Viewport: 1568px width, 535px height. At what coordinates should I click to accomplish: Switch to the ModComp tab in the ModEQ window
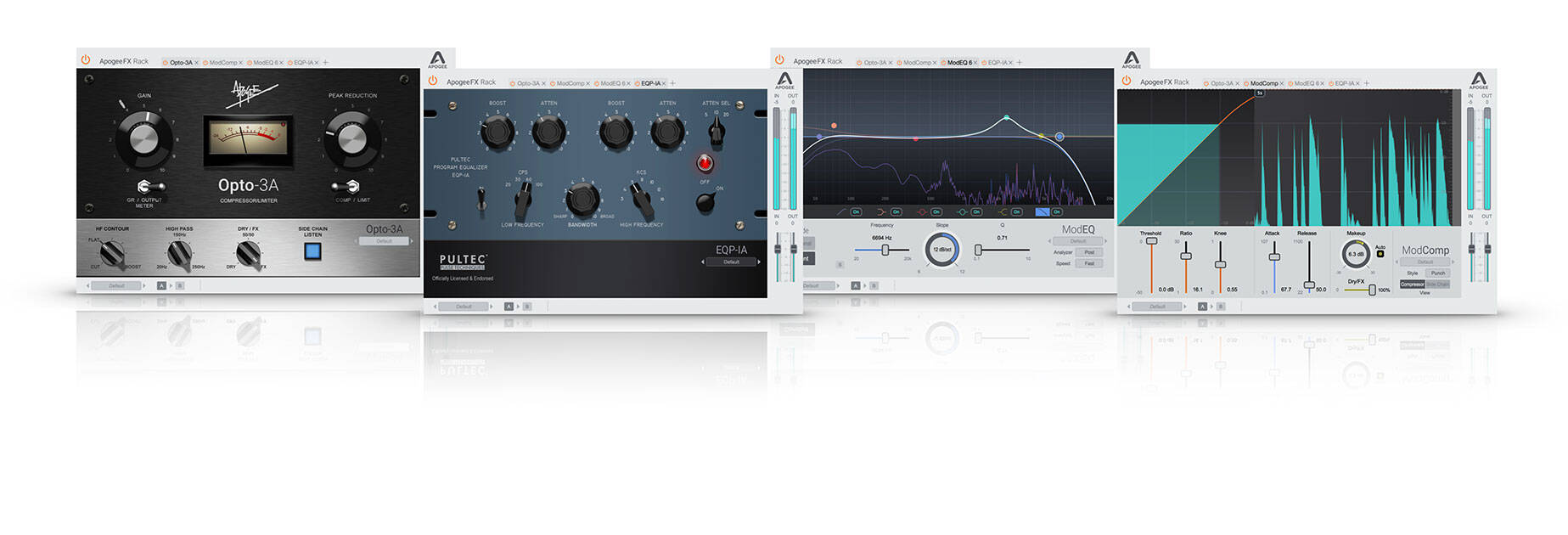[x=917, y=63]
